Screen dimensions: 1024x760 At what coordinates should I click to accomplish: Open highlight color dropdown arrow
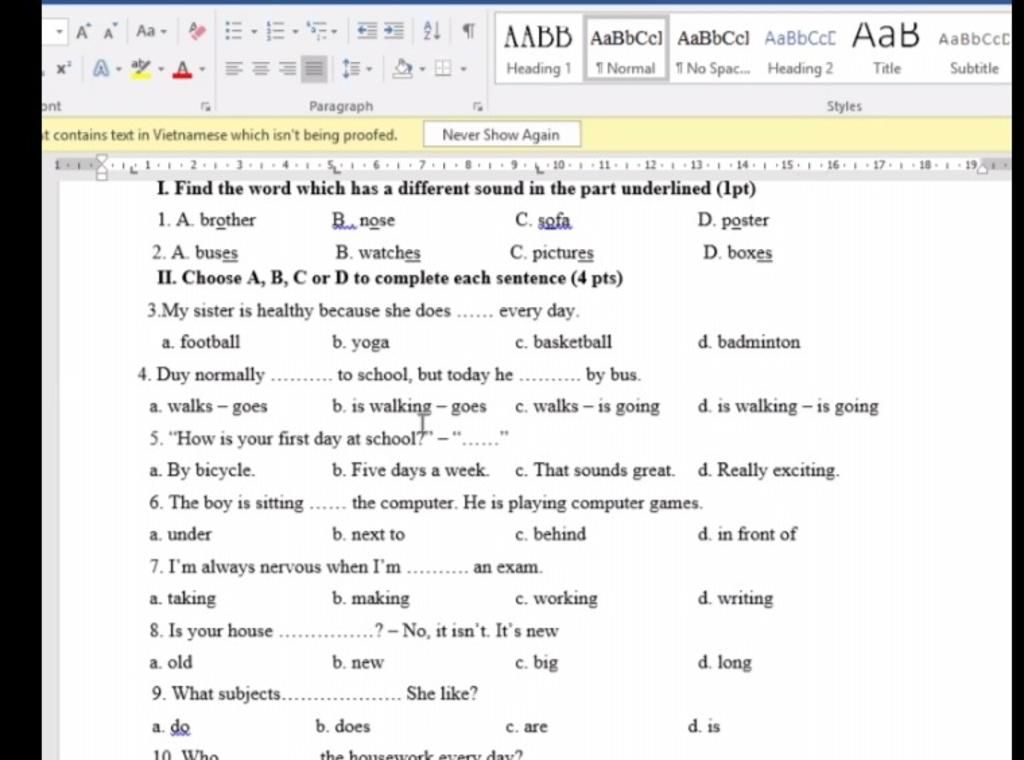pyautogui.click(x=161, y=69)
